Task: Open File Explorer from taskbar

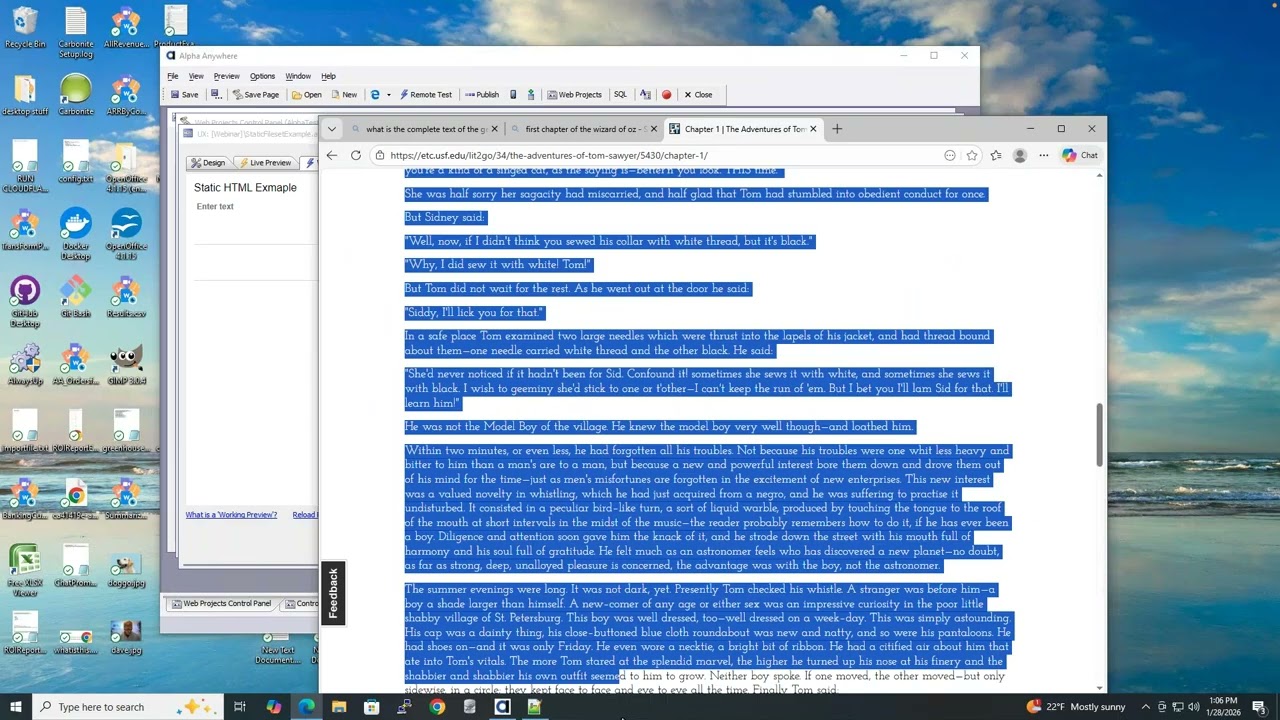Action: [339, 707]
